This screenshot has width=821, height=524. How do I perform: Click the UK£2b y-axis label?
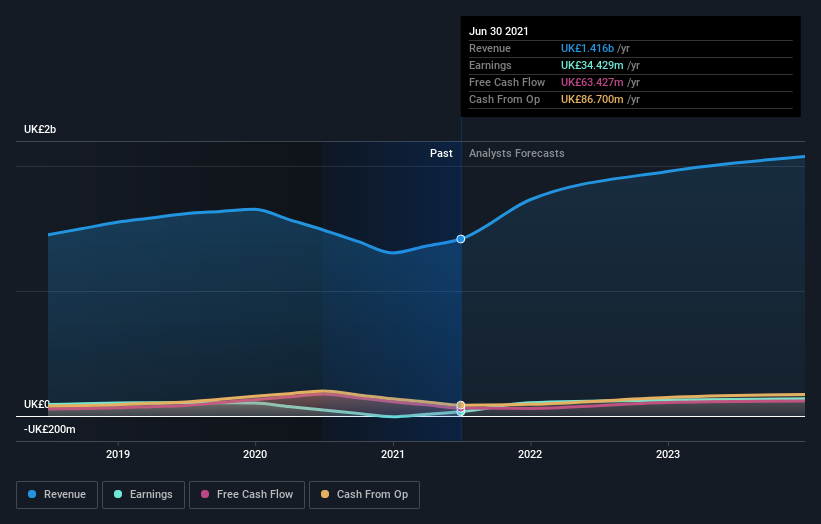tap(40, 129)
